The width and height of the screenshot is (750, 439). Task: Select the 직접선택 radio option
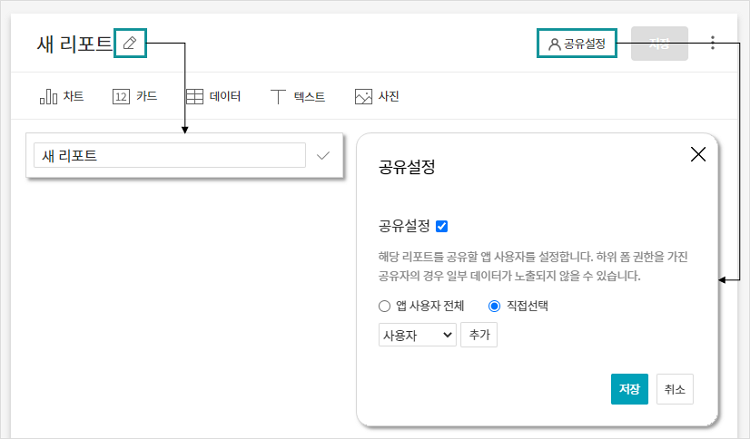(494, 306)
